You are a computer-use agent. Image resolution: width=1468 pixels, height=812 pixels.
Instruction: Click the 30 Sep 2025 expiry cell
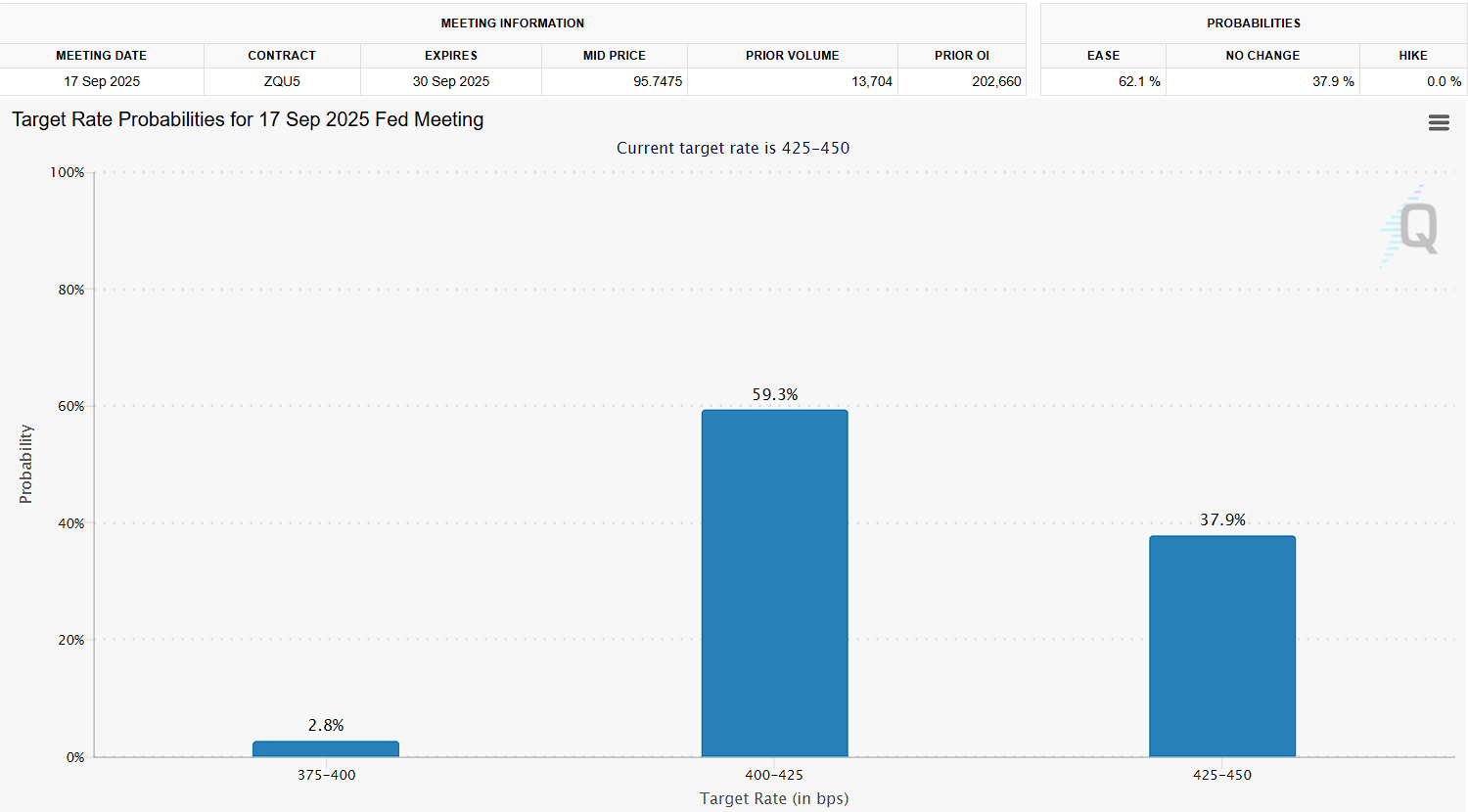[450, 81]
